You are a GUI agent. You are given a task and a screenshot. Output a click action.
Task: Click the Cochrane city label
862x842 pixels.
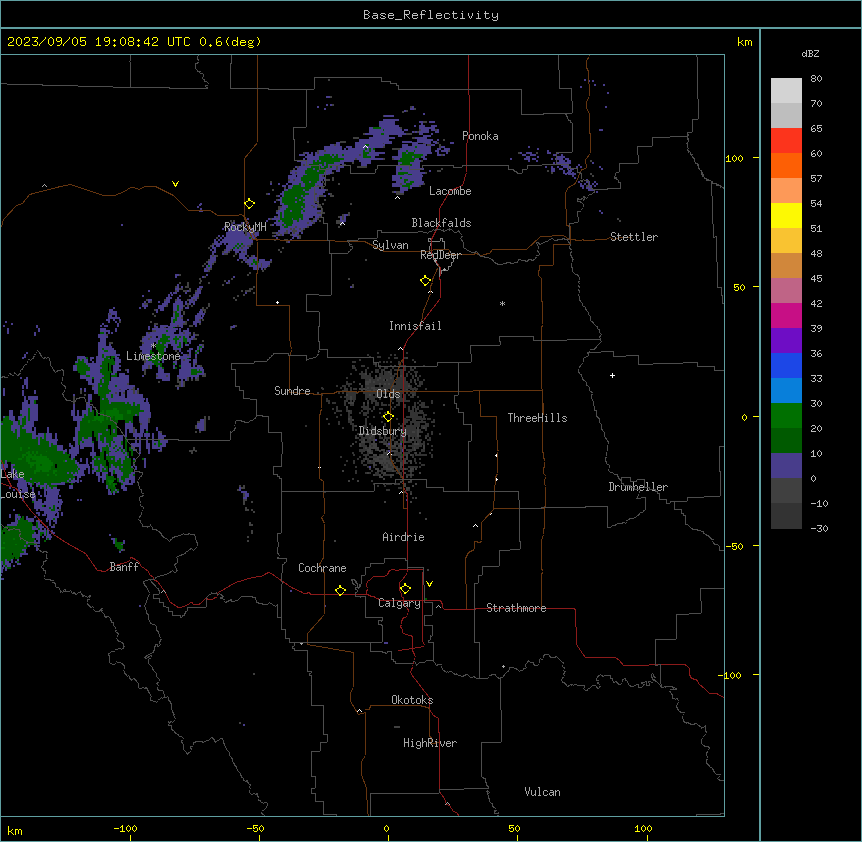[x=322, y=568]
